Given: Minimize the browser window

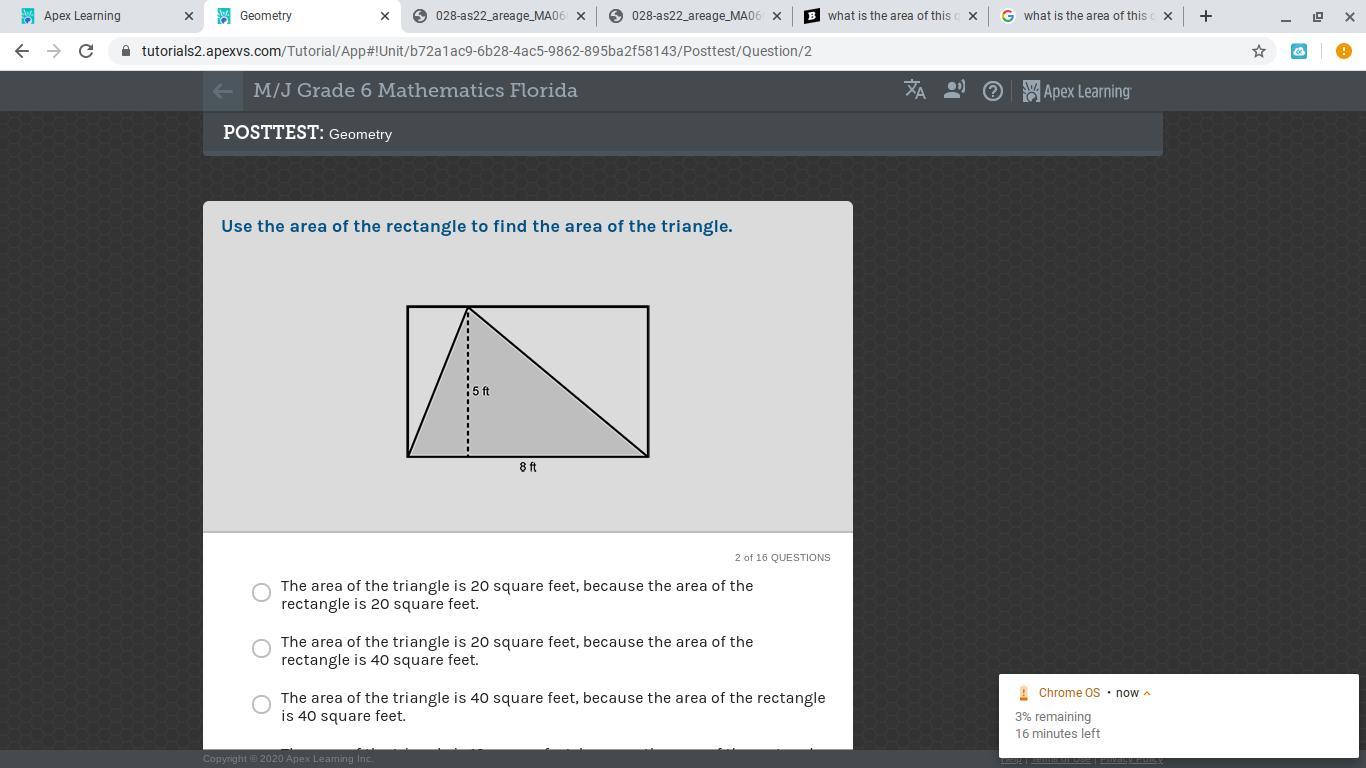Looking at the screenshot, I should pyautogui.click(x=1286, y=16).
